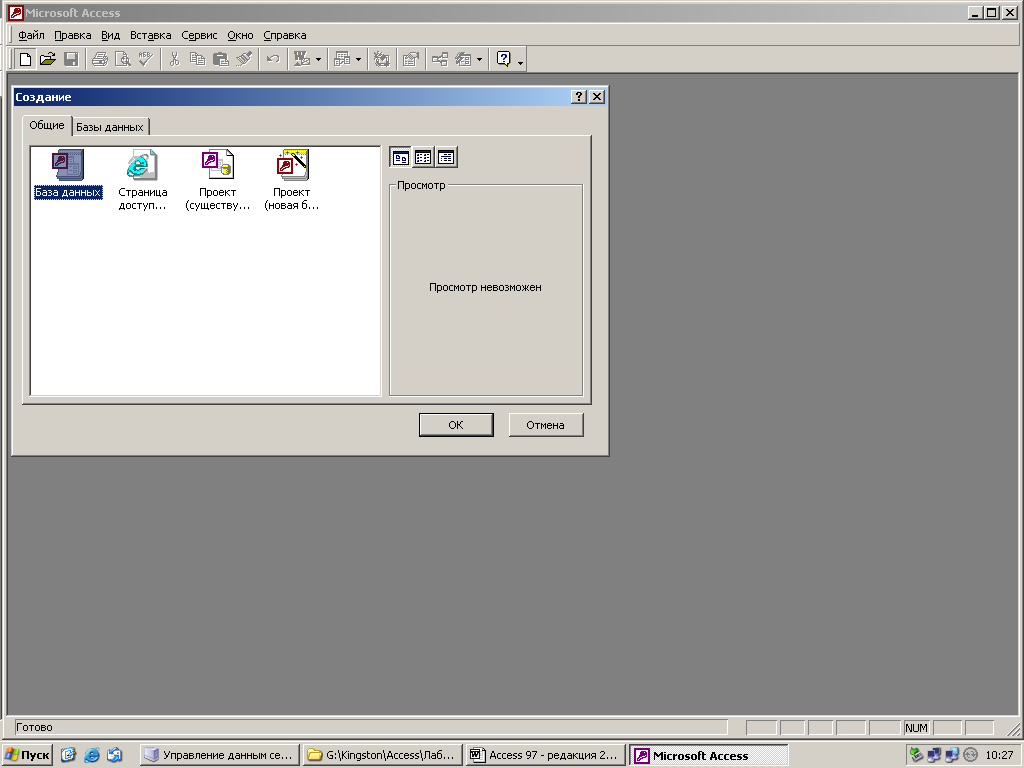Select the Проект (новая база) template icon

tap(291, 180)
